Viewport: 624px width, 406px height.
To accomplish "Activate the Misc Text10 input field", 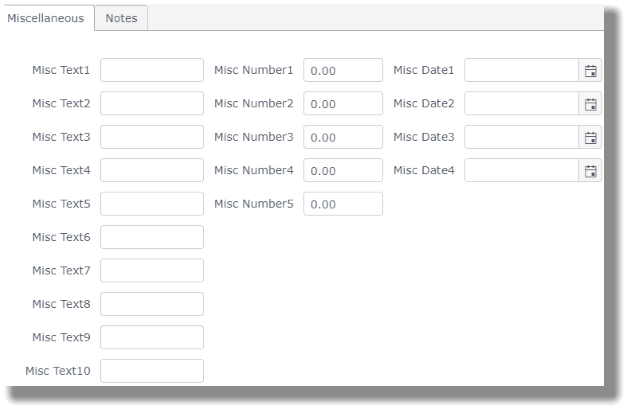I will 152,371.
